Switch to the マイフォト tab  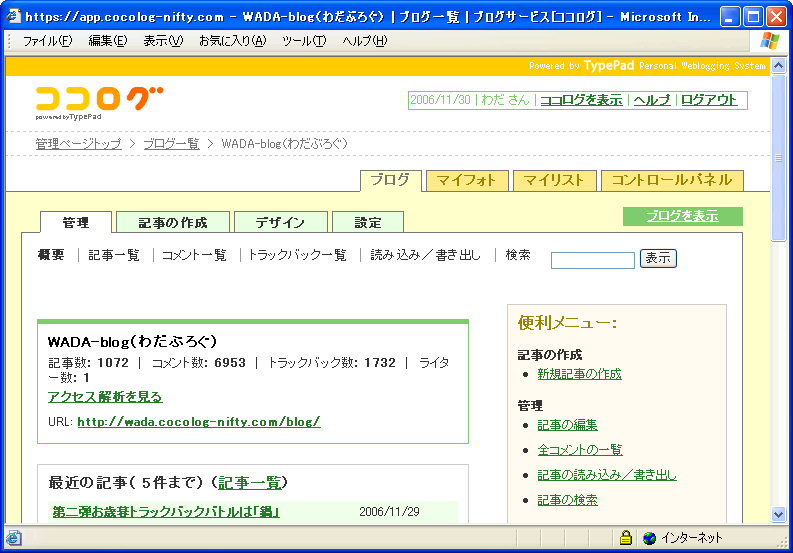click(467, 181)
